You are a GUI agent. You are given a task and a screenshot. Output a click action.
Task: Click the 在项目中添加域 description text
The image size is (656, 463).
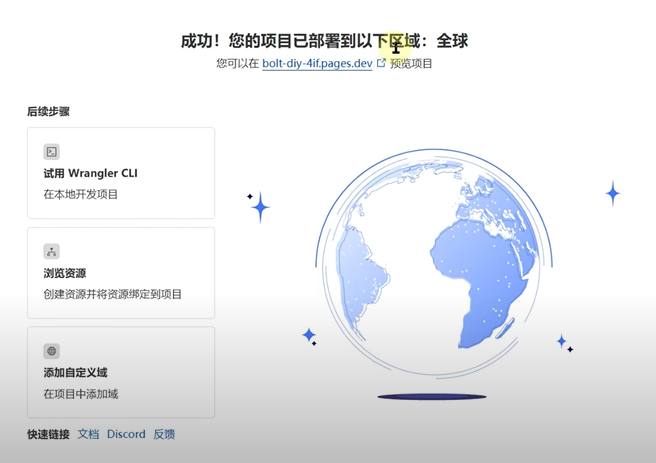point(81,394)
